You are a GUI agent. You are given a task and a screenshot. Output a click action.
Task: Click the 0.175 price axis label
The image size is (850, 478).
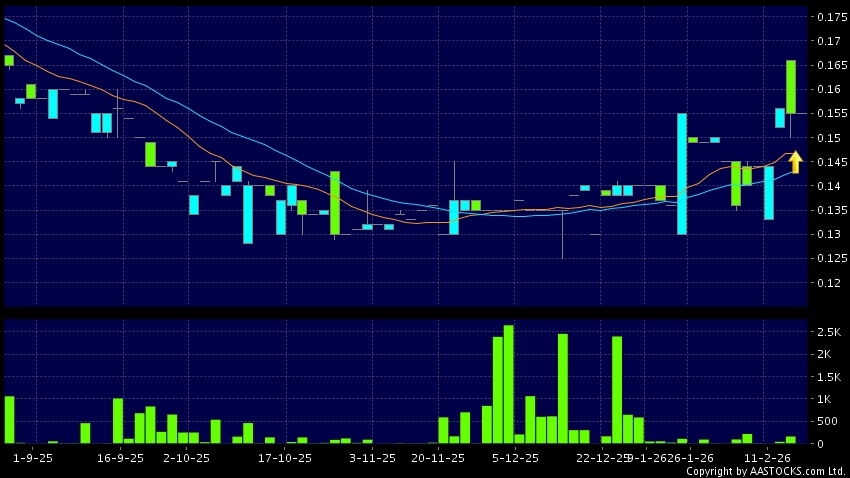831,18
